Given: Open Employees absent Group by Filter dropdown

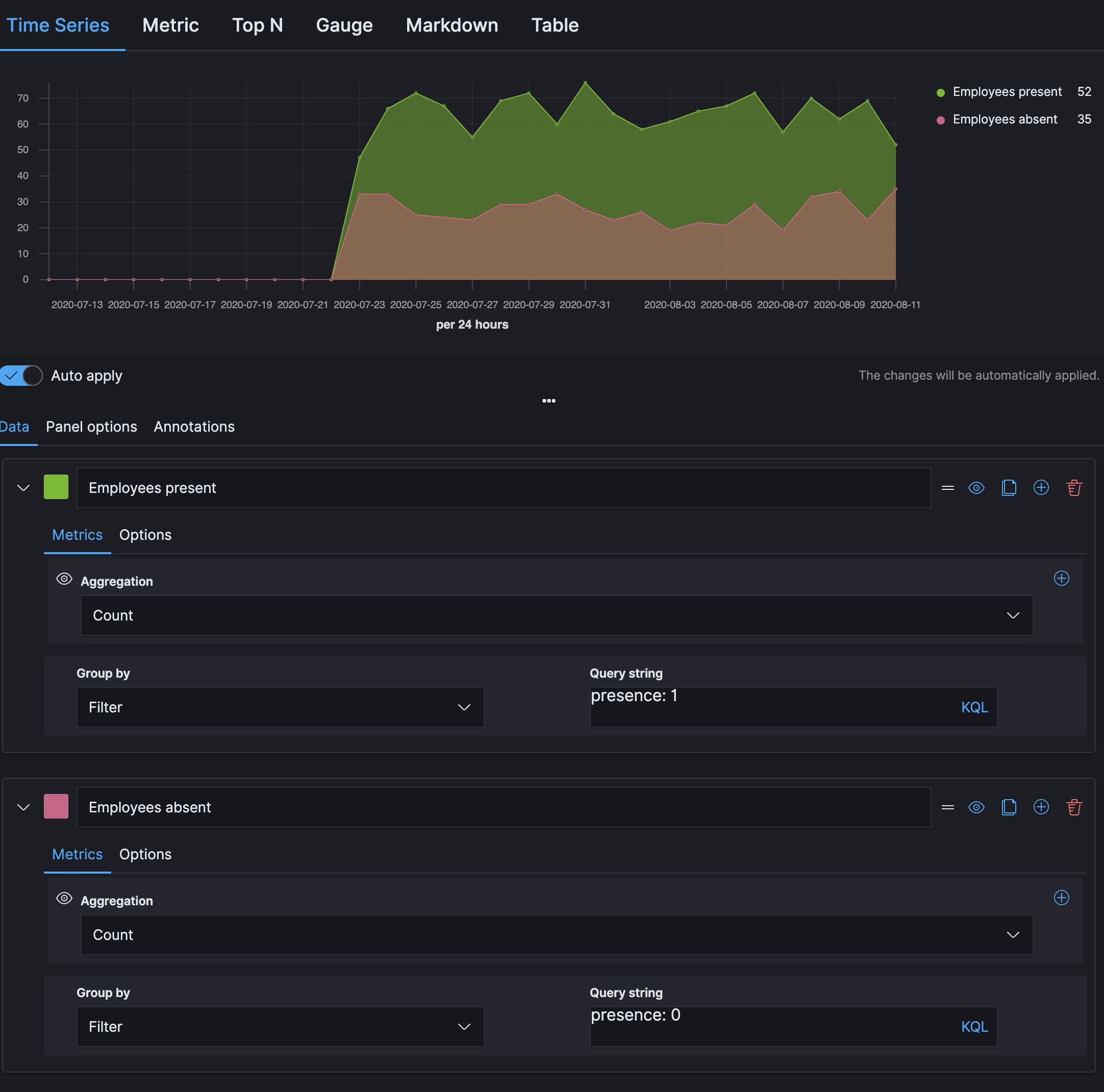Looking at the screenshot, I should coord(280,1026).
